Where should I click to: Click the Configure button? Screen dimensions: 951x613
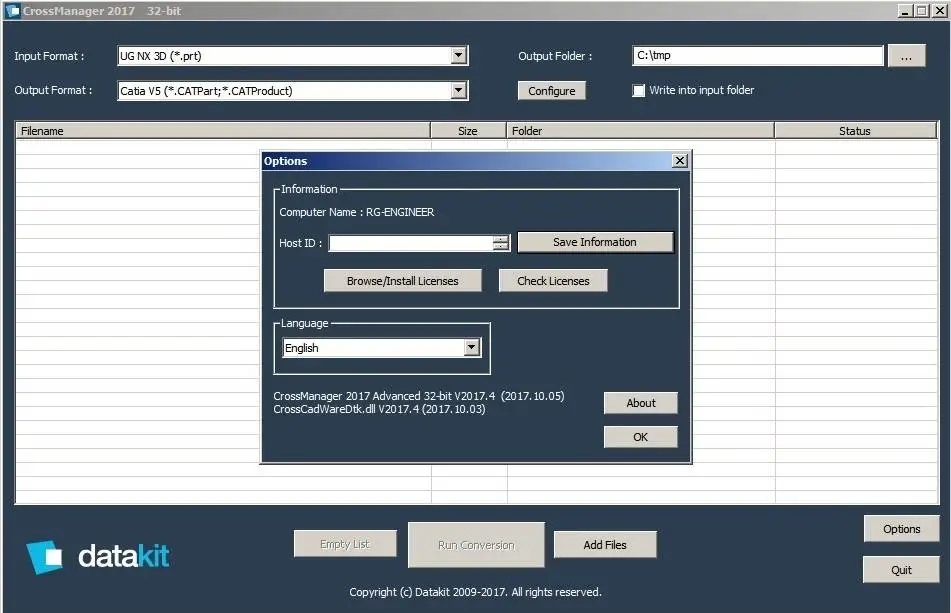551,91
